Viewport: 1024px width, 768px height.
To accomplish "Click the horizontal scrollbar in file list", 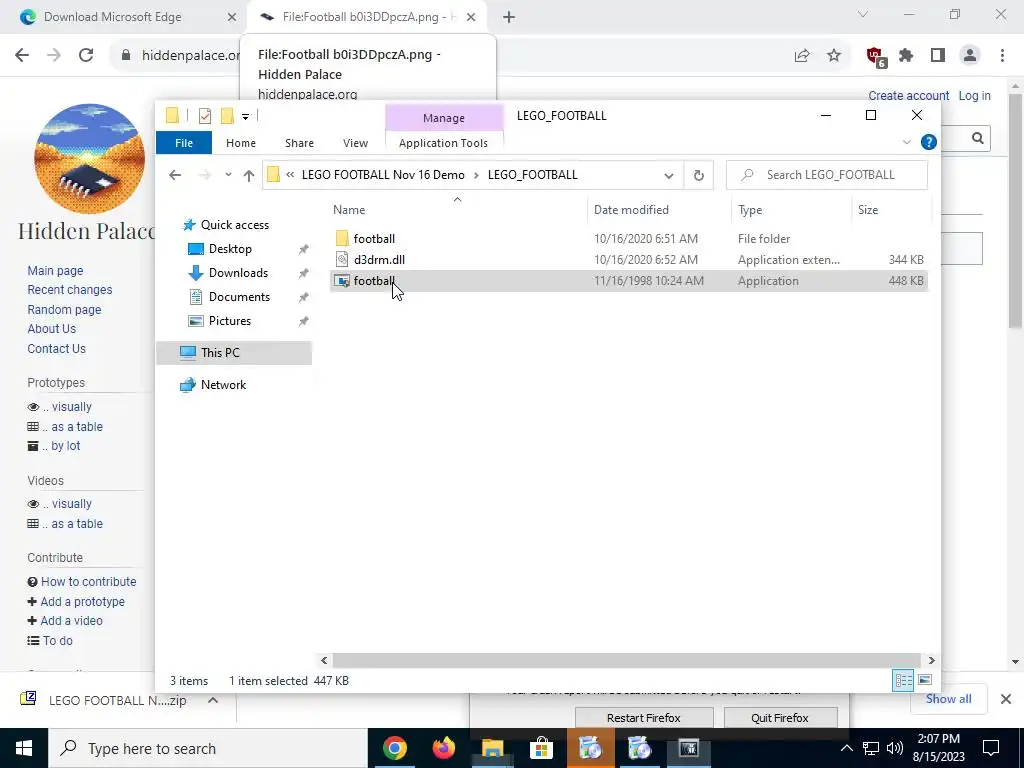I will point(627,660).
